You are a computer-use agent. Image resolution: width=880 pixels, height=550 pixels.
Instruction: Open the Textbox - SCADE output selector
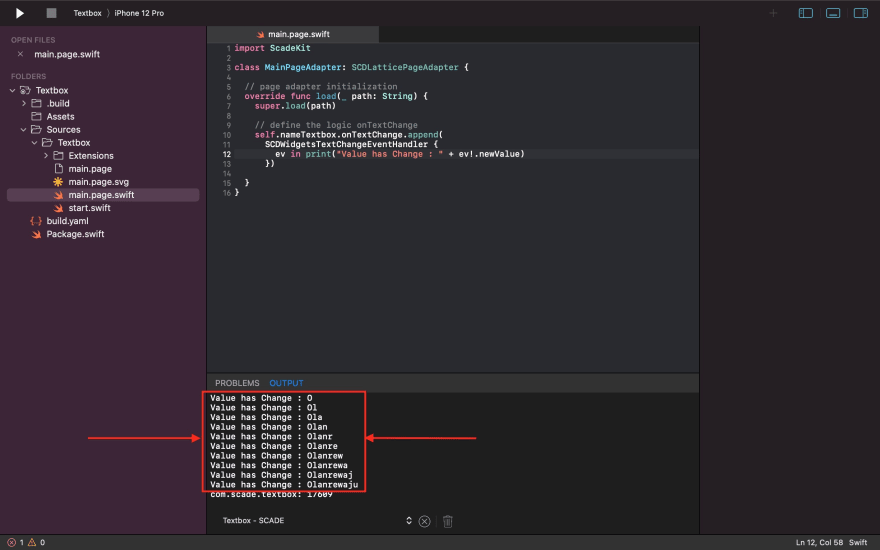point(318,520)
